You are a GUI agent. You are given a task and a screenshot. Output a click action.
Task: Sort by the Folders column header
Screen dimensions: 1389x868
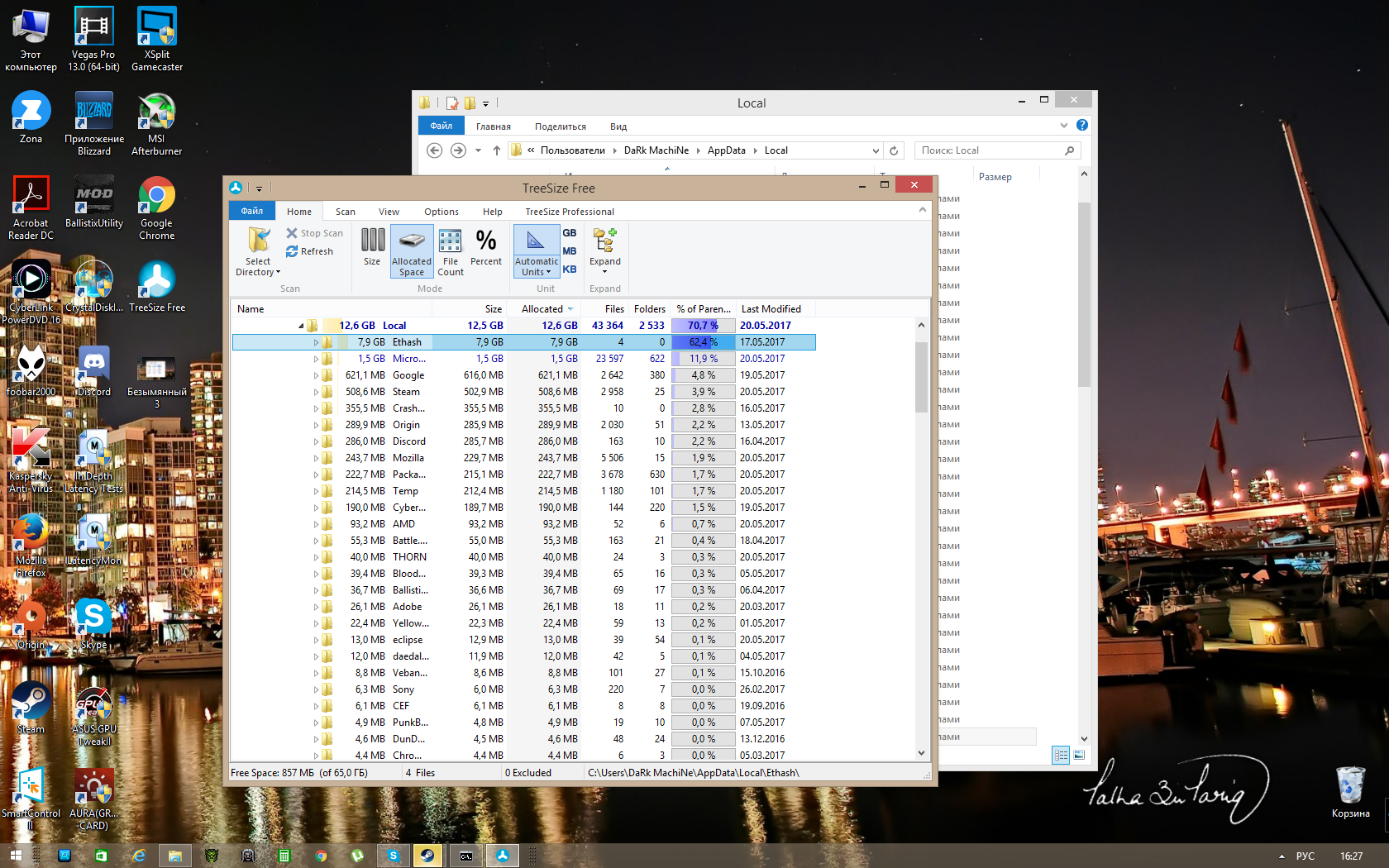pyautogui.click(x=649, y=309)
